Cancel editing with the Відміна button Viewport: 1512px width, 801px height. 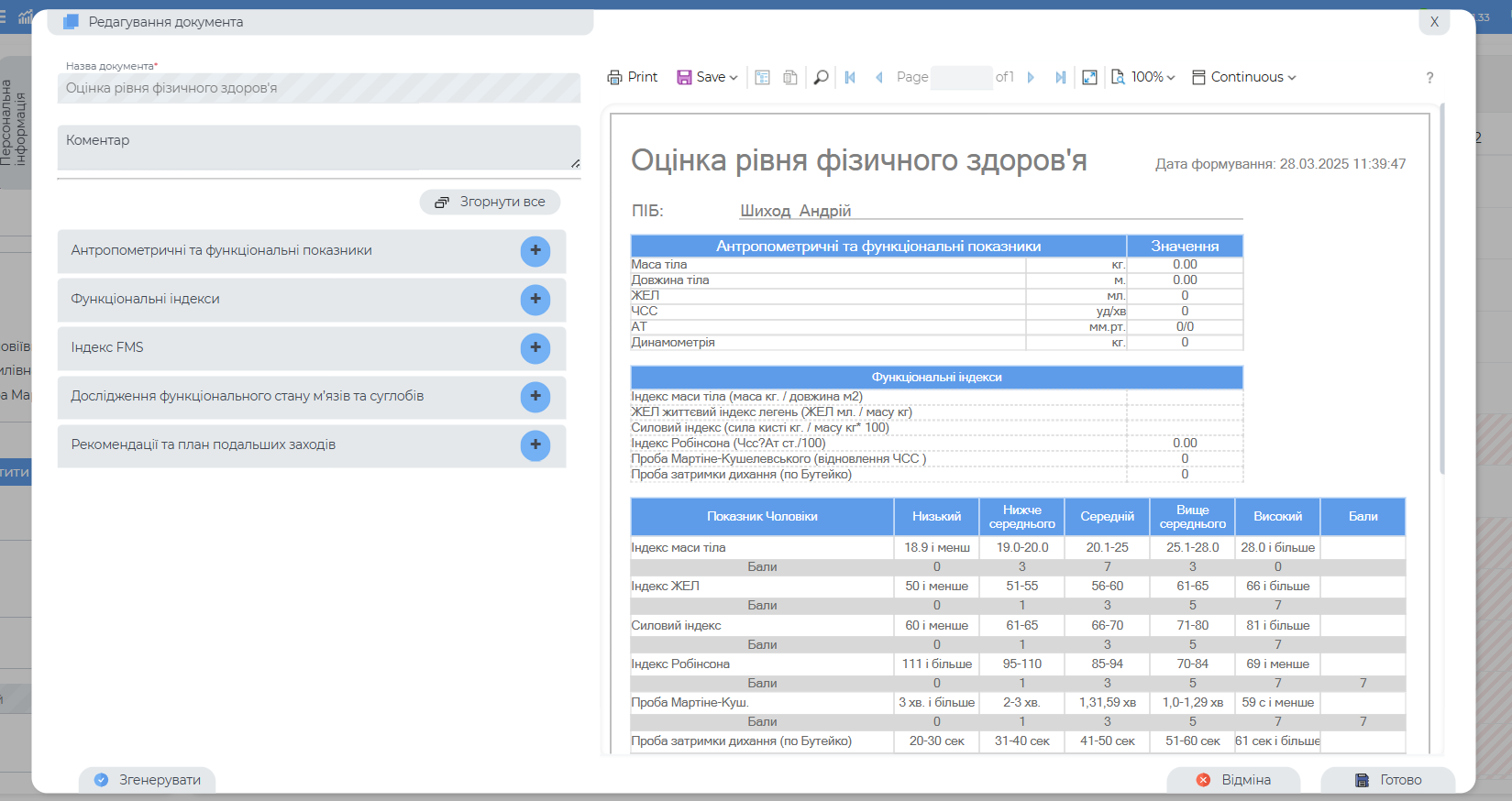[x=1233, y=780]
